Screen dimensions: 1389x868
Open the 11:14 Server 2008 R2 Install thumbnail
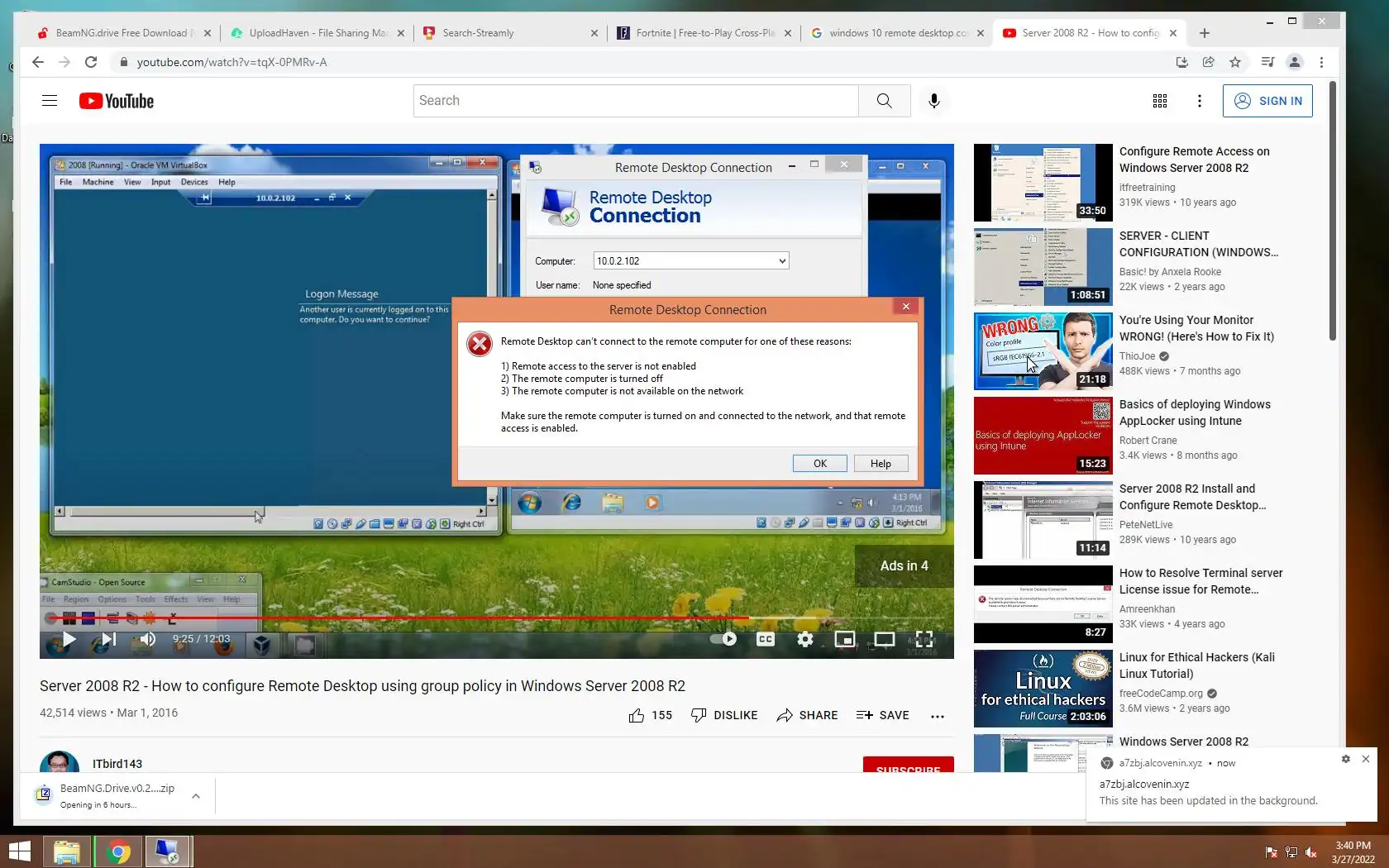pyautogui.click(x=1043, y=519)
